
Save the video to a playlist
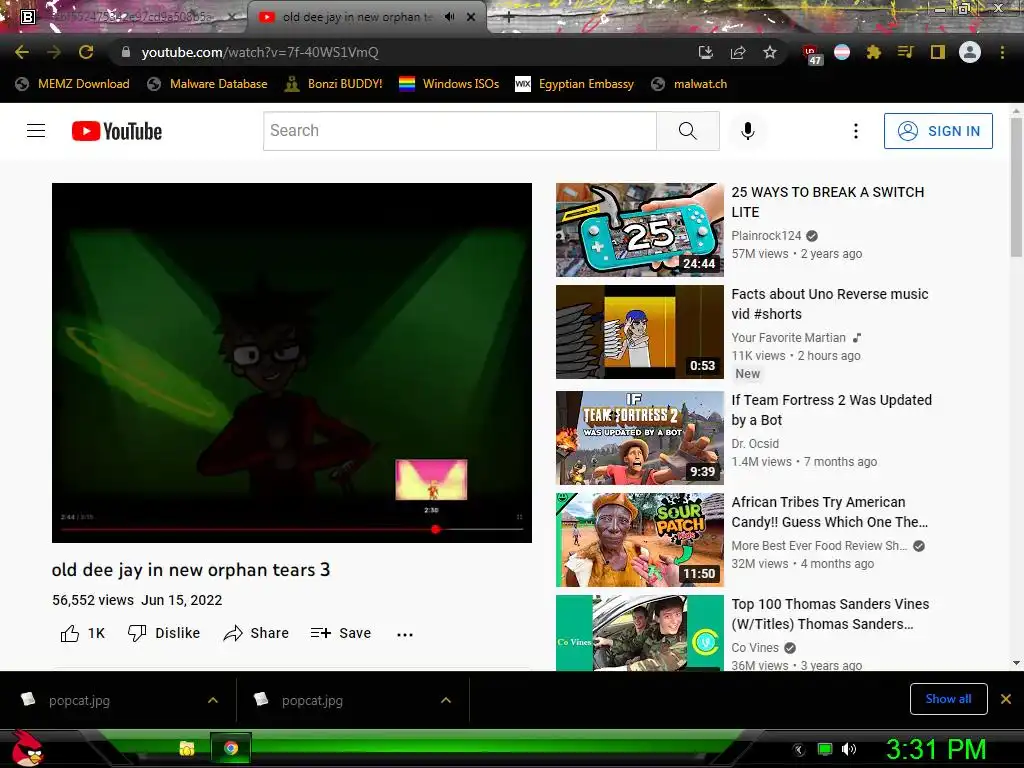click(341, 633)
